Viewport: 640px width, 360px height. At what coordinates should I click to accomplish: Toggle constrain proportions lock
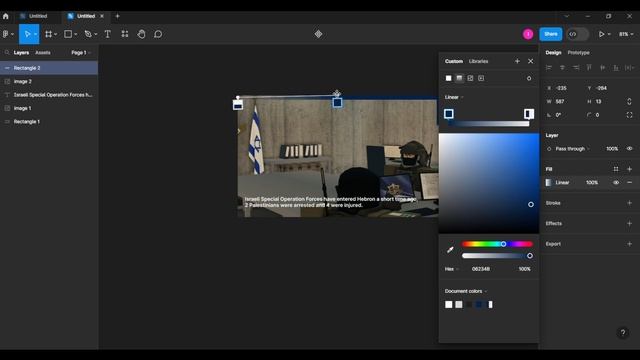tap(629, 101)
